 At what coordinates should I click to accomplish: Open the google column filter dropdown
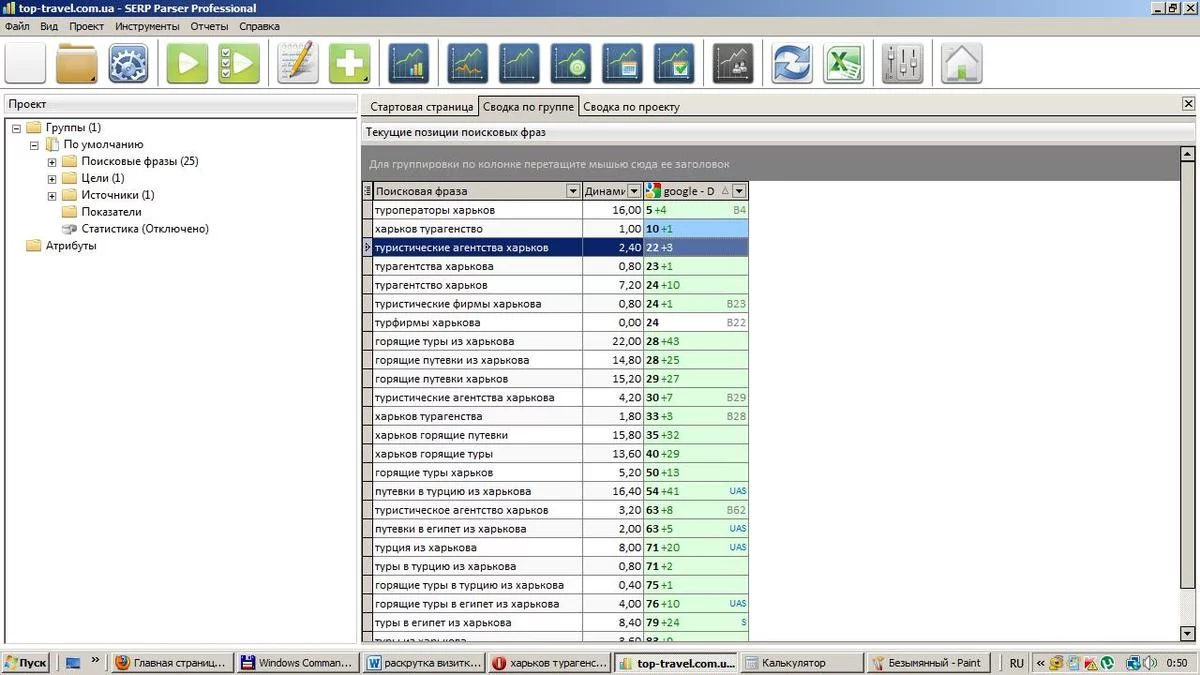(x=739, y=191)
